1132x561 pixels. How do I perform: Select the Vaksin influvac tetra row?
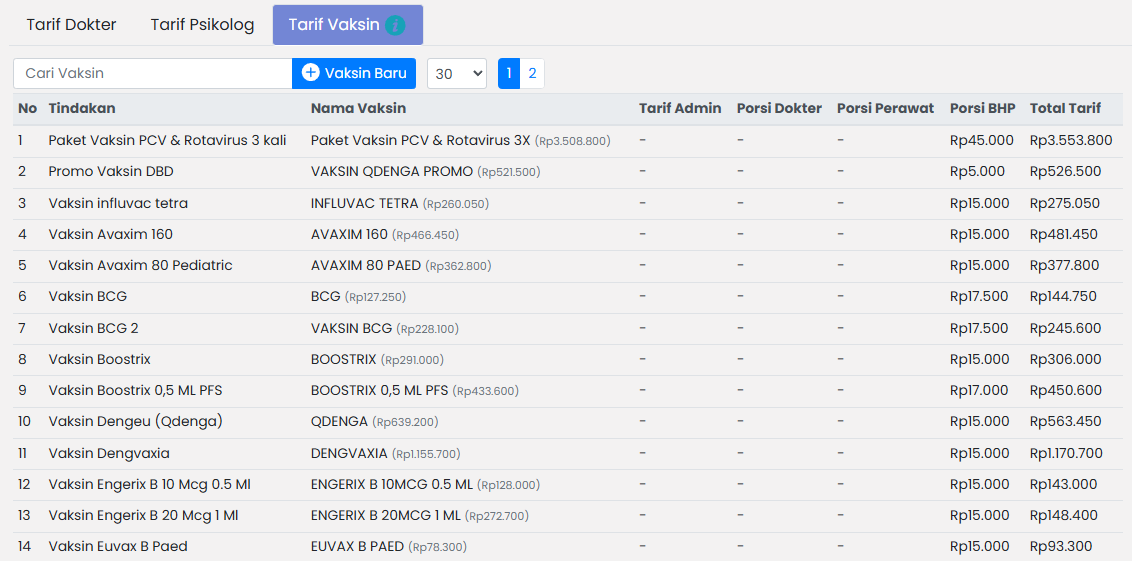pyautogui.click(x=118, y=203)
